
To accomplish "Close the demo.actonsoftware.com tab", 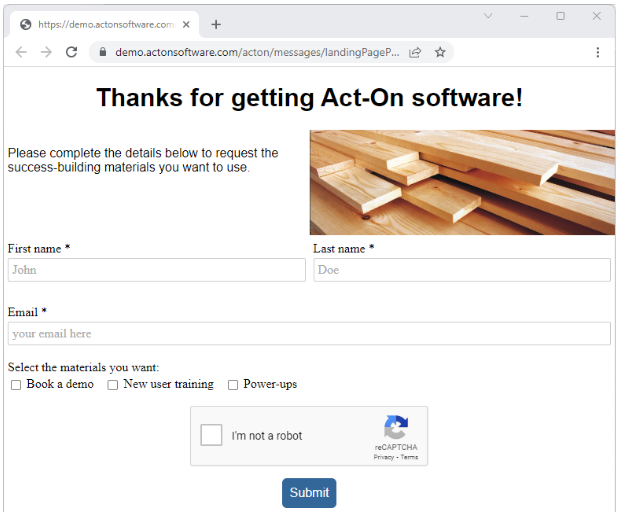I will (x=186, y=24).
